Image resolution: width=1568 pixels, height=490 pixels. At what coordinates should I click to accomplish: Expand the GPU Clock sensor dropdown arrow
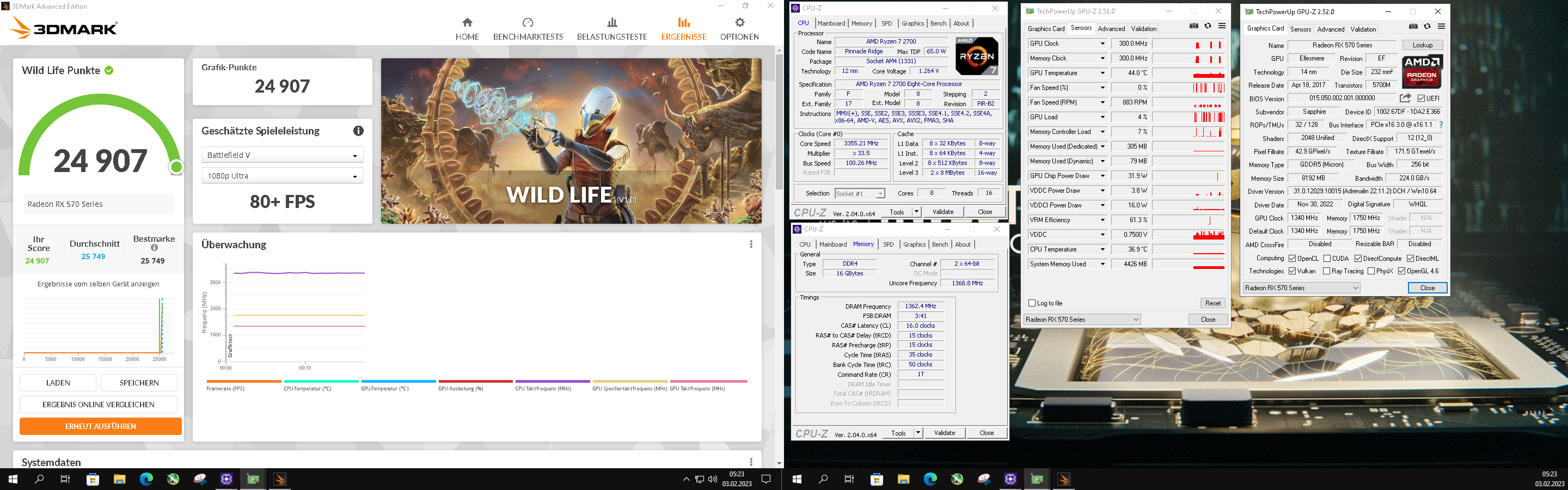click(x=1102, y=44)
